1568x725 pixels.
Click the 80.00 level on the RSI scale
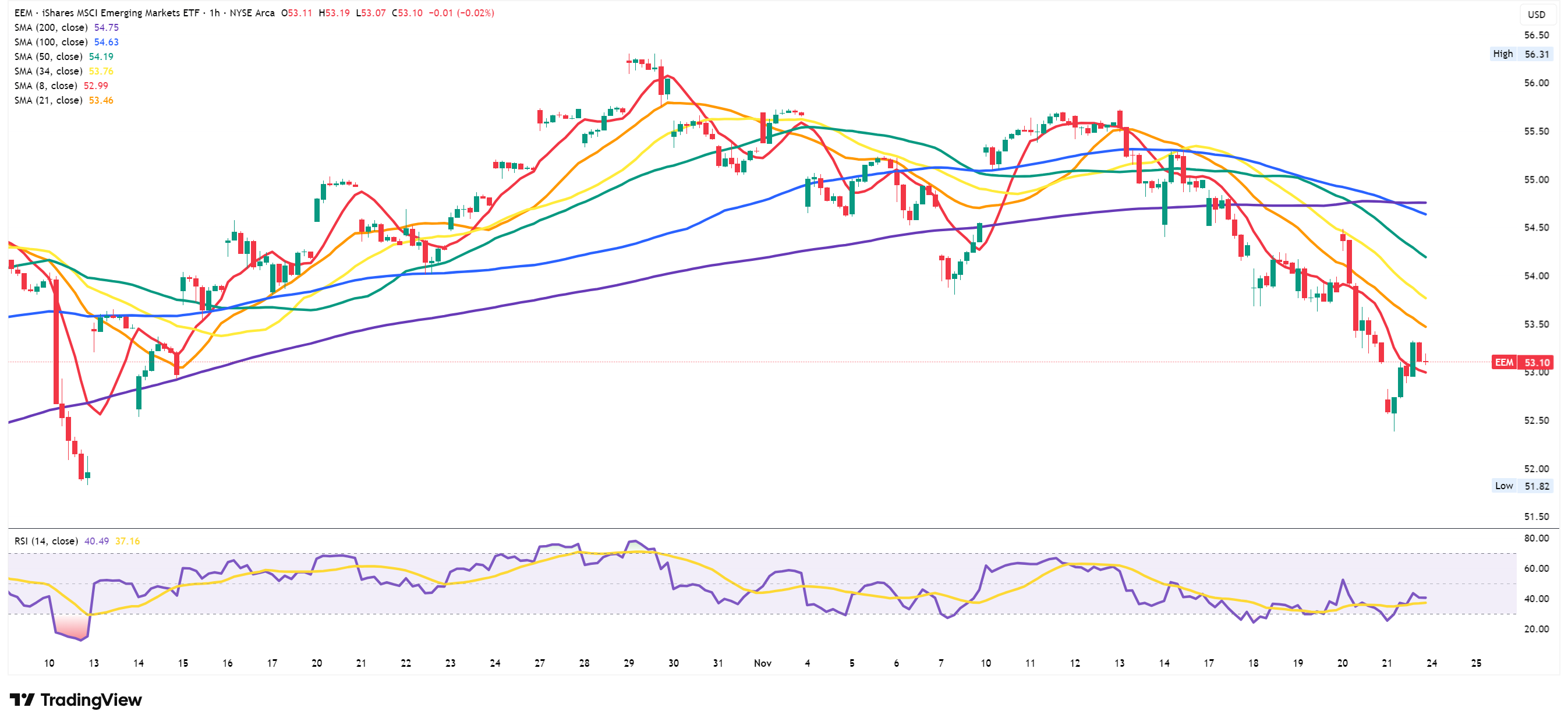click(1537, 538)
